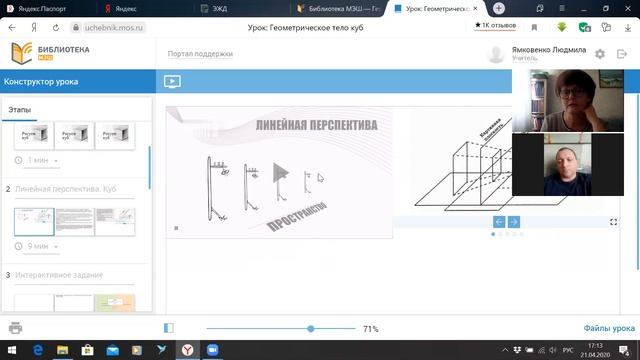
Task: Open Портал поддержки link
Action: [x=200, y=54]
